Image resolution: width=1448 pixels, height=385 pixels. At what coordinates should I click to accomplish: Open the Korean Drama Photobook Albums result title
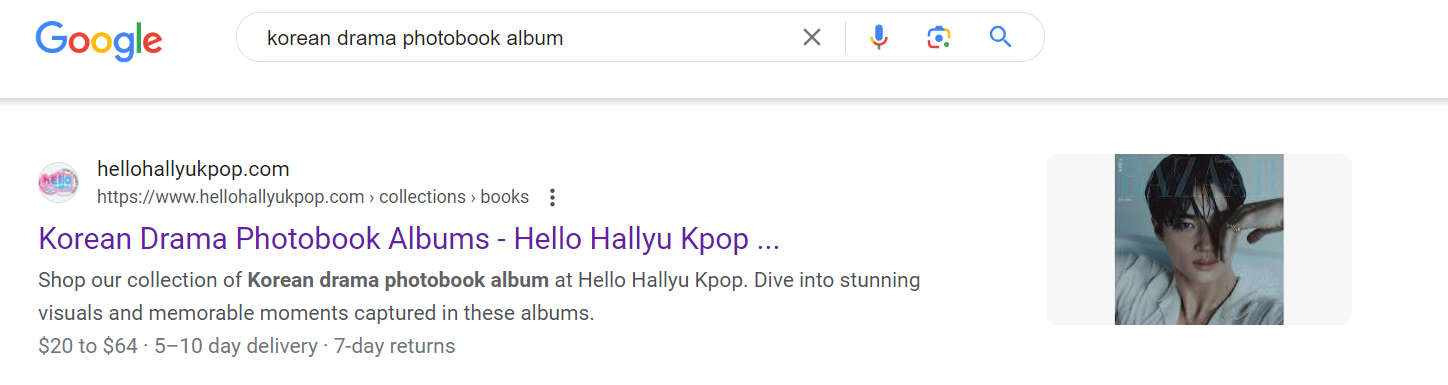pyautogui.click(x=408, y=240)
